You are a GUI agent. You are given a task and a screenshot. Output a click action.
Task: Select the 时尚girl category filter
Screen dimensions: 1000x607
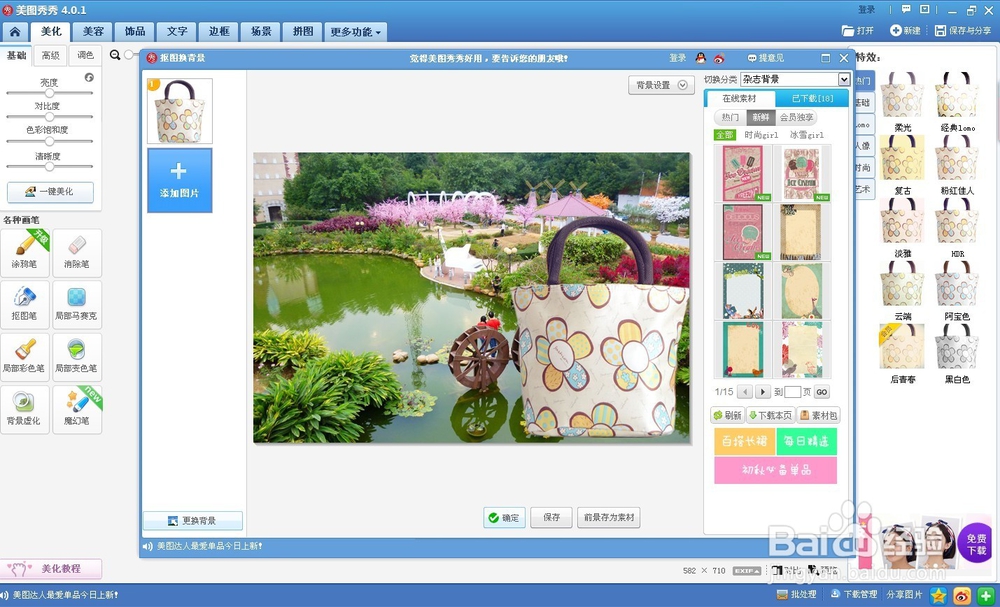[761, 135]
